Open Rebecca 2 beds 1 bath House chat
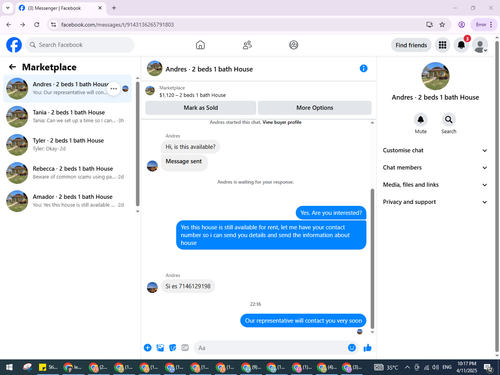Screen dimensions: 500x375 click(67, 173)
